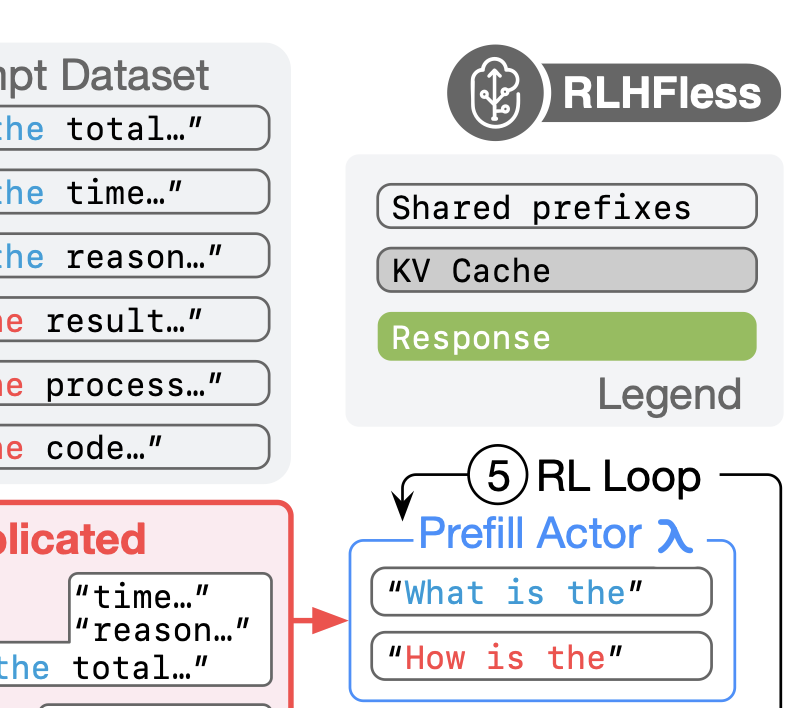Click the "the time…" prompt row

[x=133, y=192]
